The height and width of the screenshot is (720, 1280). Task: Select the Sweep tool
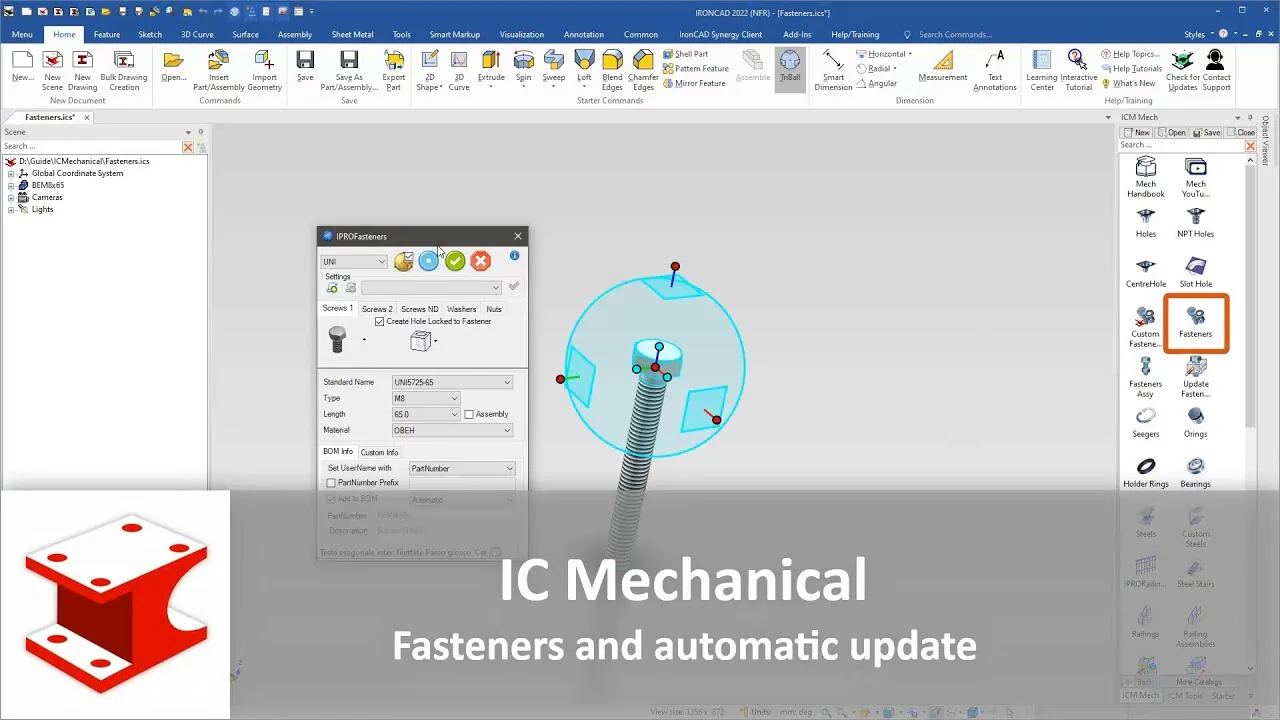554,69
